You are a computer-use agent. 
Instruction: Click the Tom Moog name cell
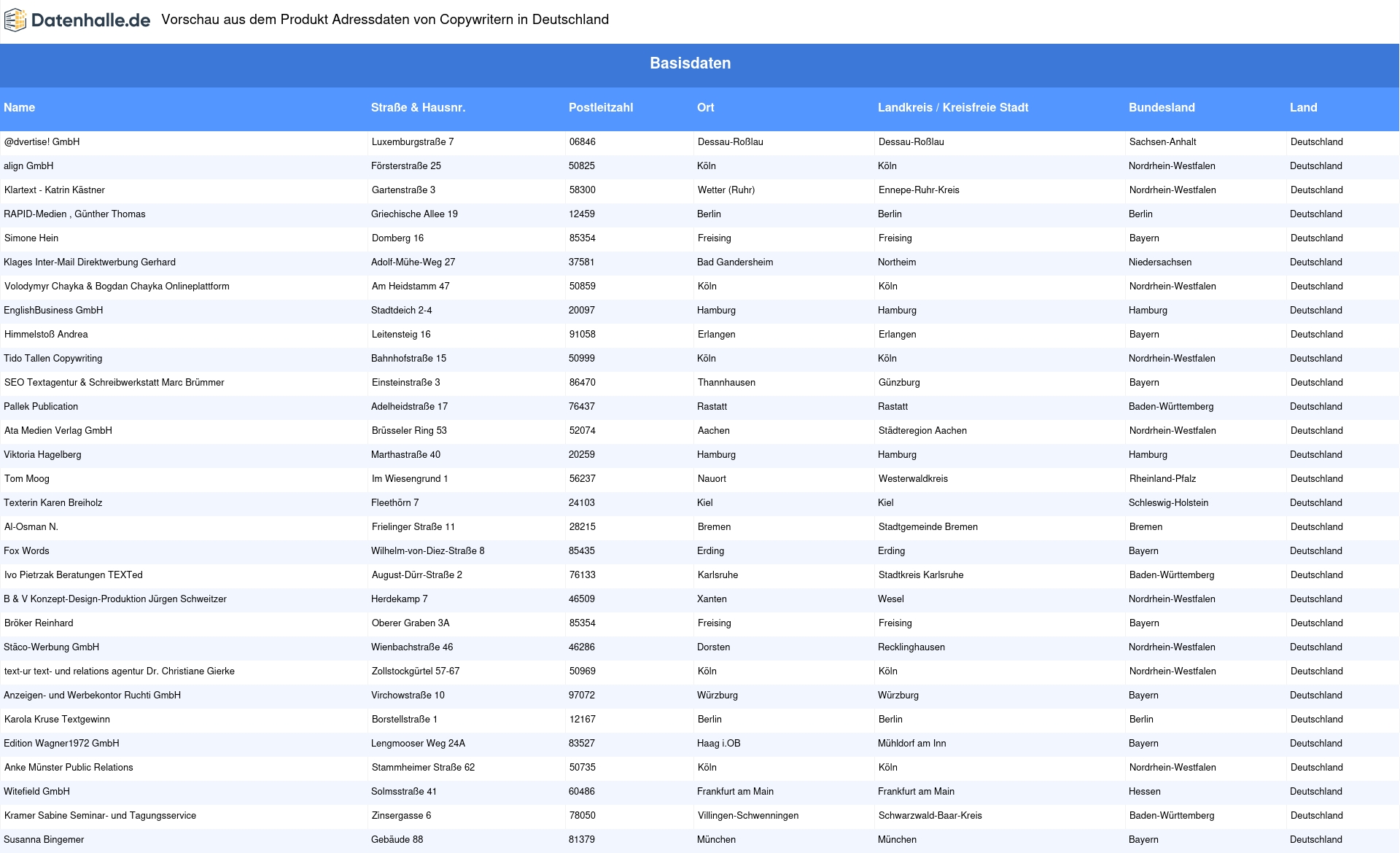click(27, 479)
